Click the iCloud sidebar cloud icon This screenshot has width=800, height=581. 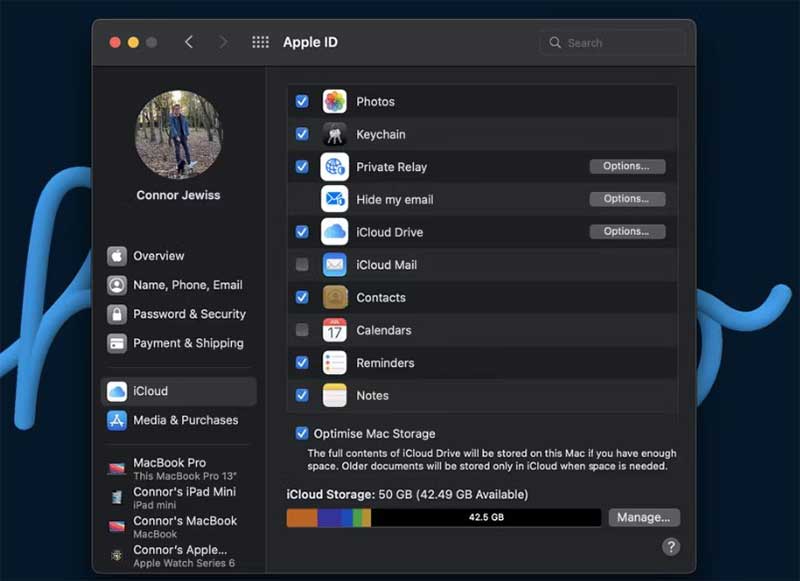pyautogui.click(x=117, y=391)
